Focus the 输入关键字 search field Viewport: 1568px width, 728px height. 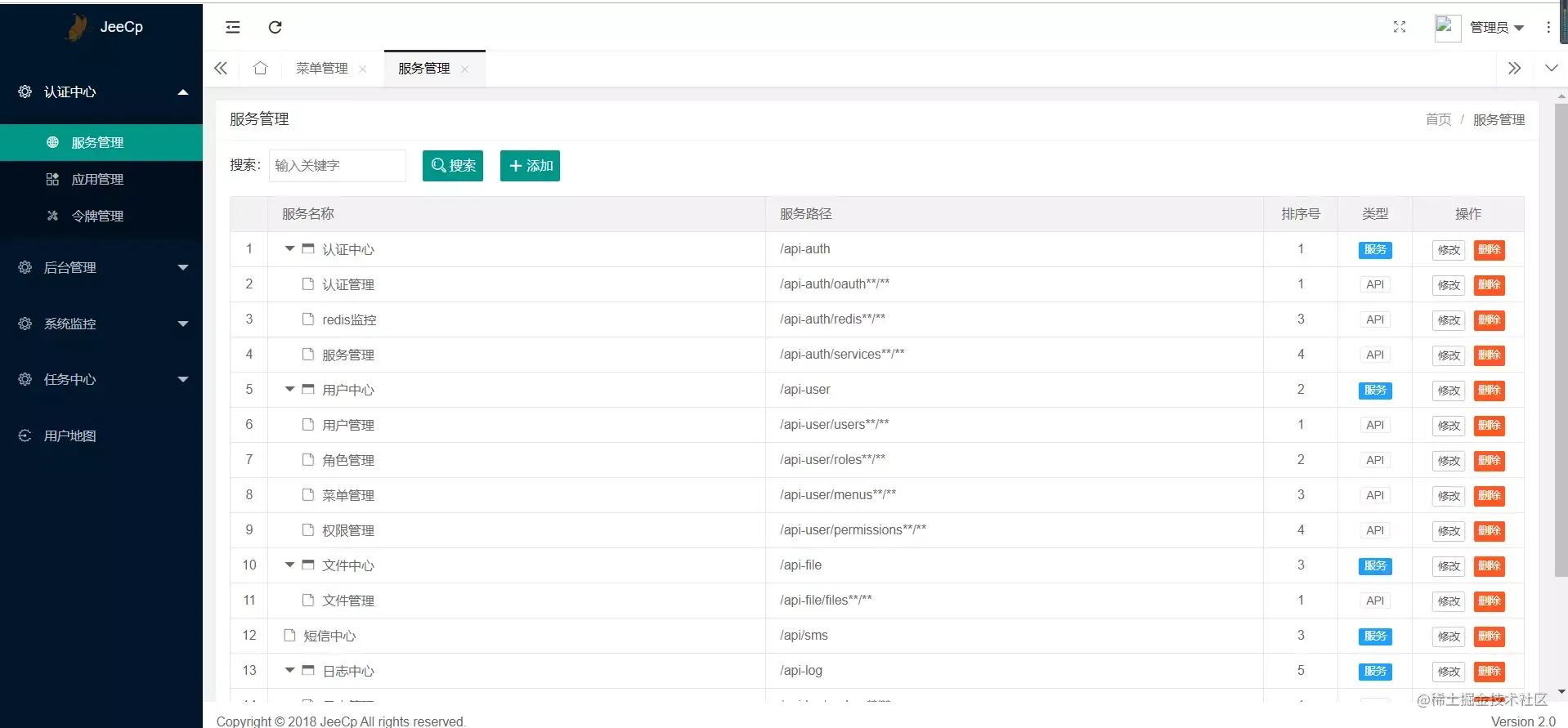click(337, 166)
